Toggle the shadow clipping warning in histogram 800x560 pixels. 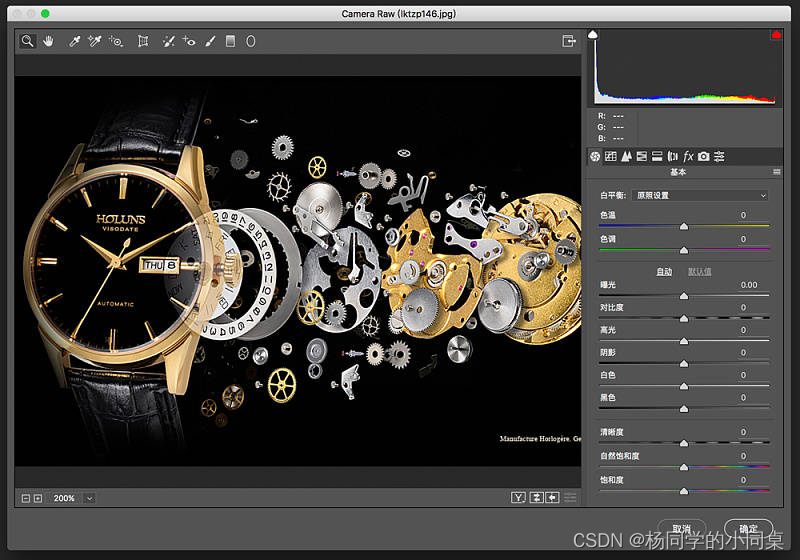pyautogui.click(x=593, y=34)
